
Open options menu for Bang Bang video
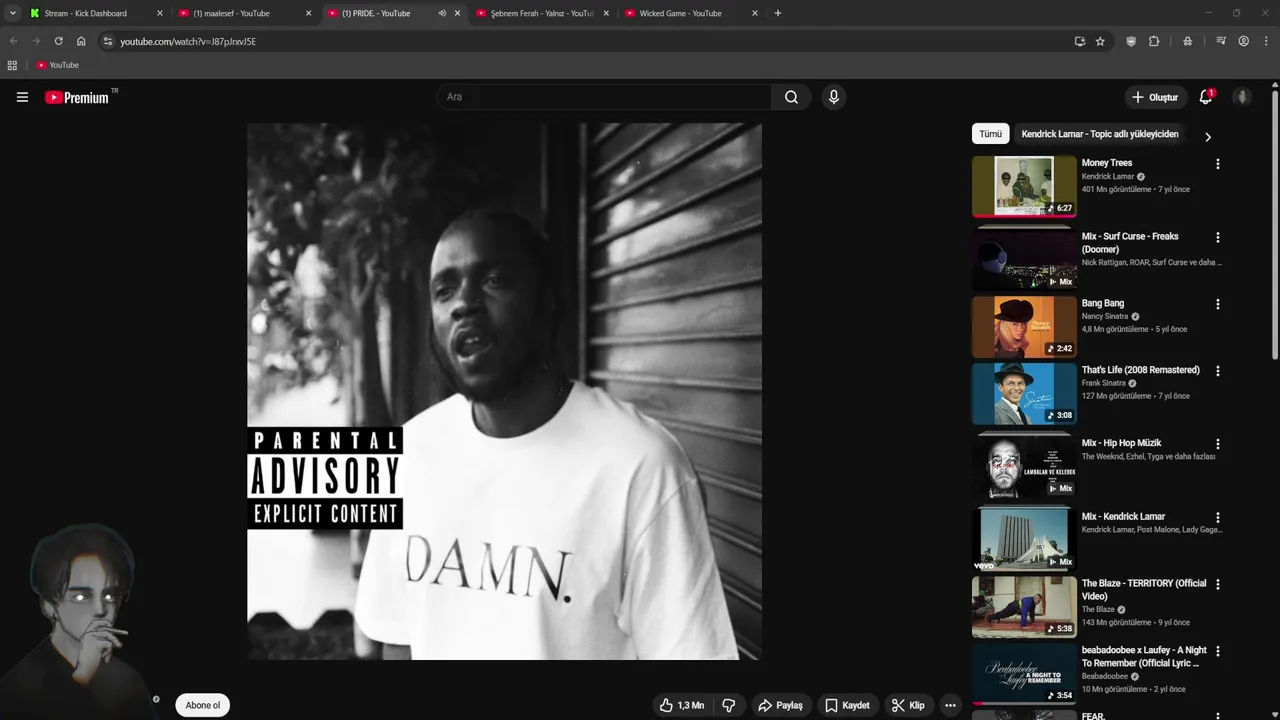point(1217,304)
